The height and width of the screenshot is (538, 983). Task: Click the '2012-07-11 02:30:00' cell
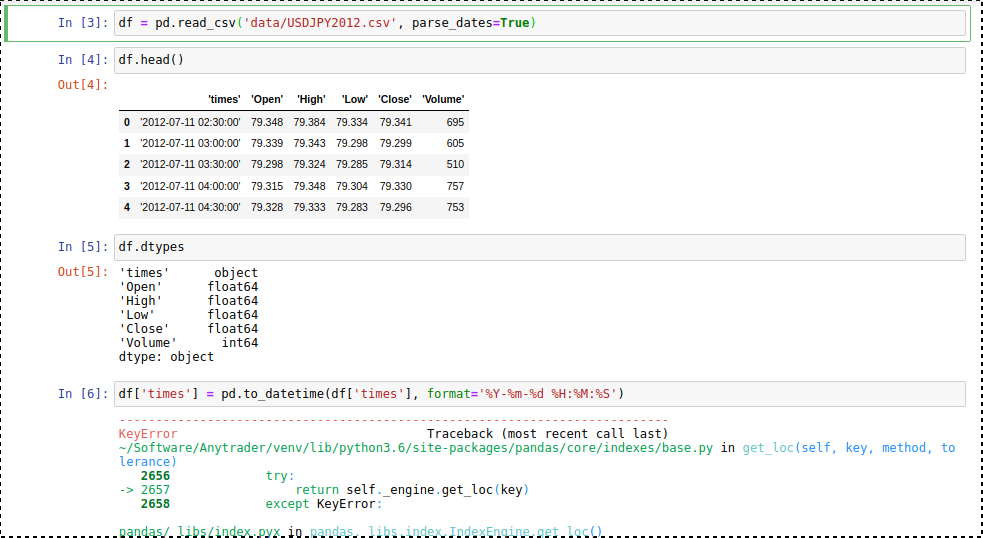(190, 122)
